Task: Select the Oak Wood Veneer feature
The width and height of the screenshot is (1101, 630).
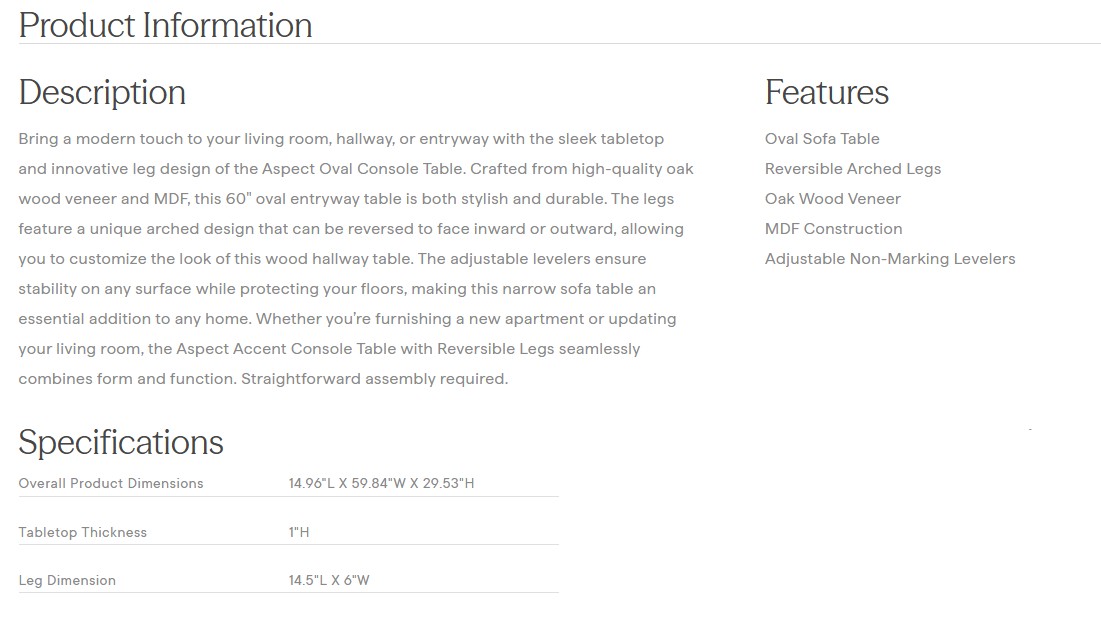Action: coord(832,199)
